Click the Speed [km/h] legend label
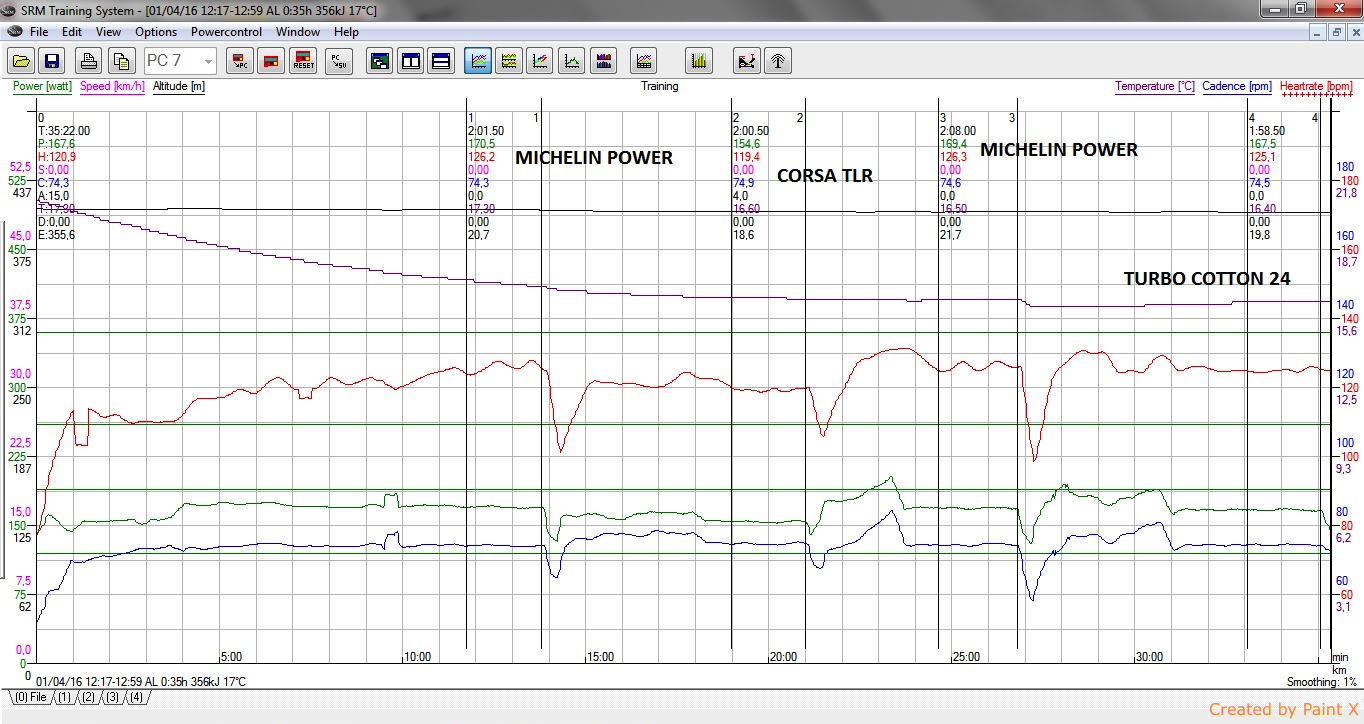 pos(113,86)
